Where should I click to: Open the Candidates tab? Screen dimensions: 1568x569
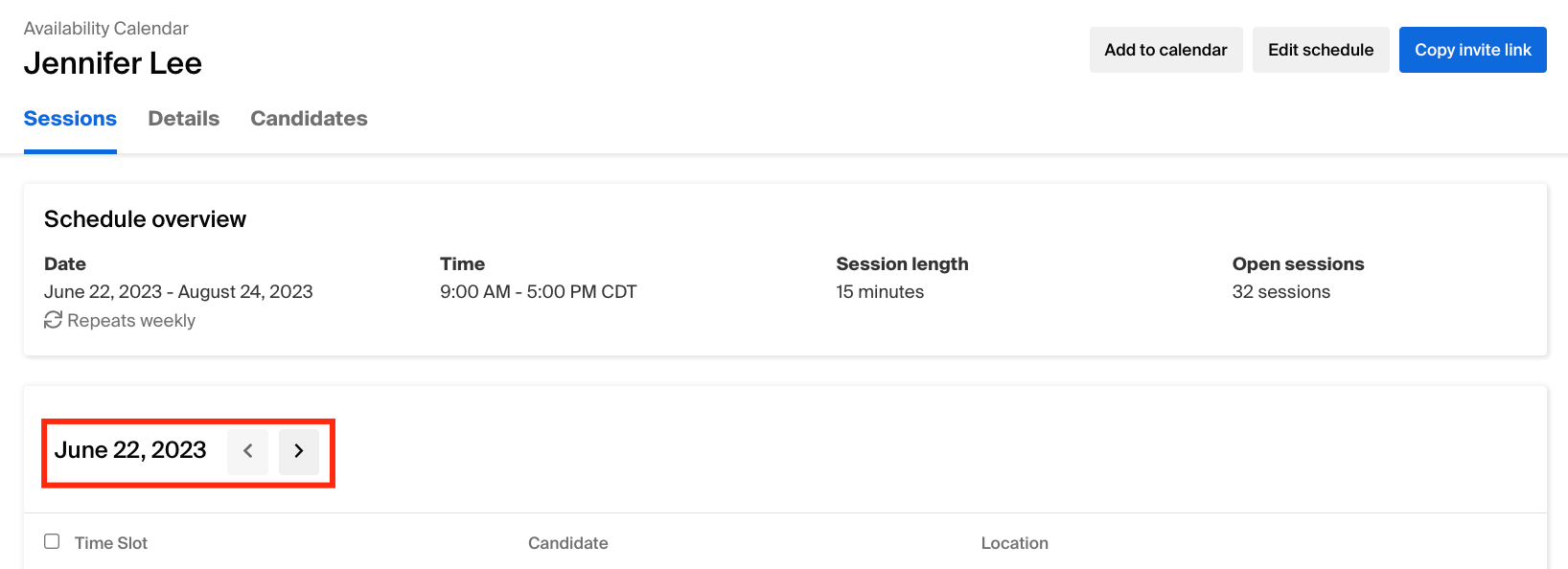tap(309, 119)
